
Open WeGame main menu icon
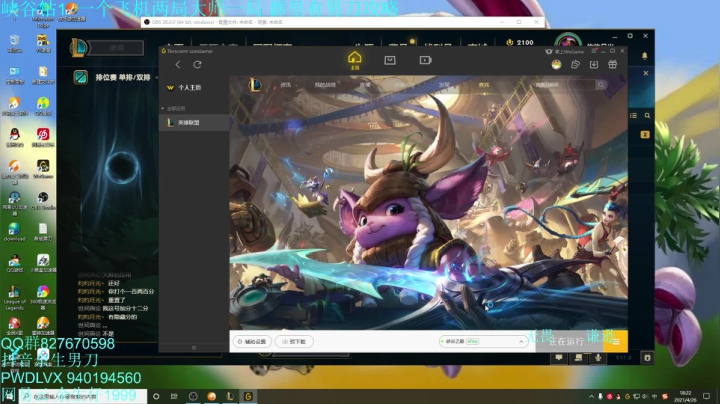[x=594, y=51]
